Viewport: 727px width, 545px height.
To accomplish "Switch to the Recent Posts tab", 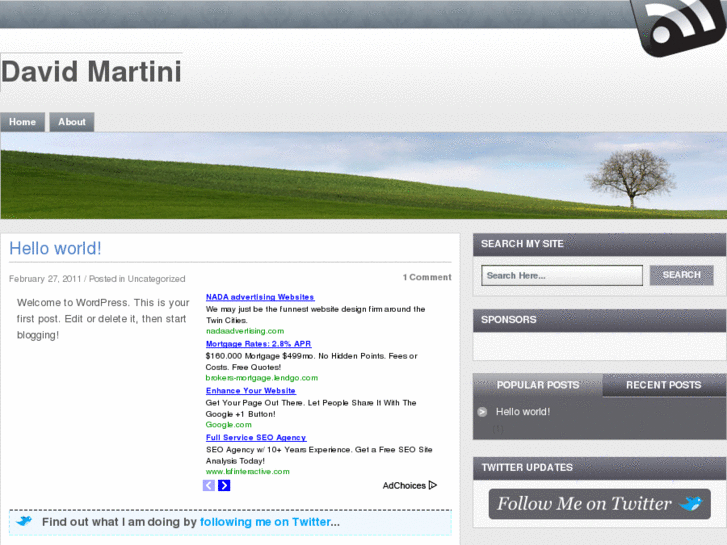I will pyautogui.click(x=663, y=385).
